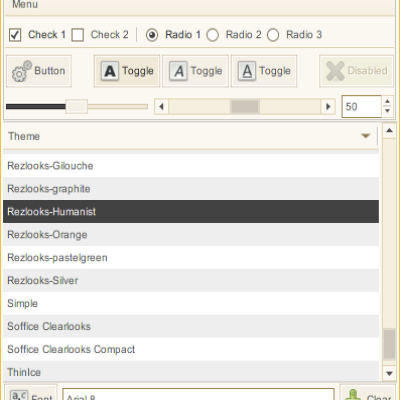The height and width of the screenshot is (400, 400).
Task: Click the spin box field showing 50
Action: coord(361,107)
